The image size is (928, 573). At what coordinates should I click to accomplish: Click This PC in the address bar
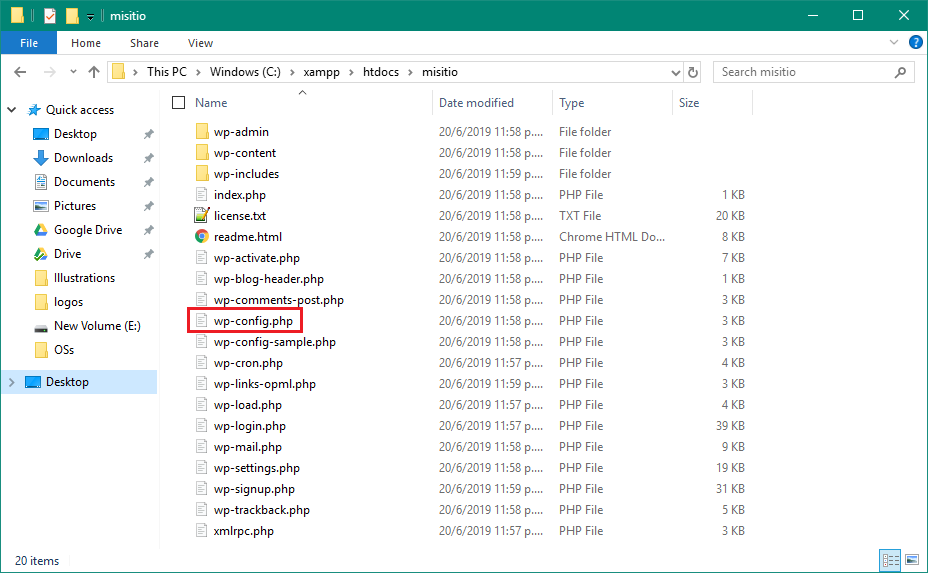(166, 72)
